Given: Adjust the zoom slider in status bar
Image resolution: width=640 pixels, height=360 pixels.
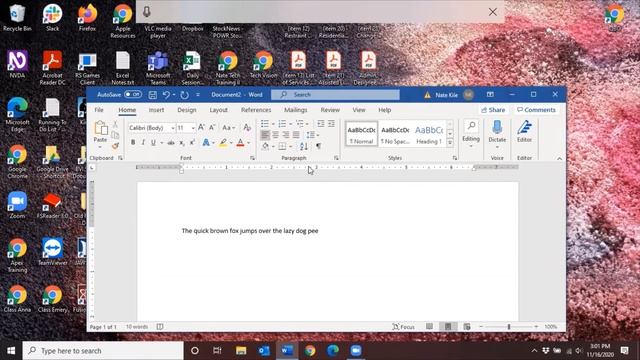Looking at the screenshot, I should tap(509, 327).
